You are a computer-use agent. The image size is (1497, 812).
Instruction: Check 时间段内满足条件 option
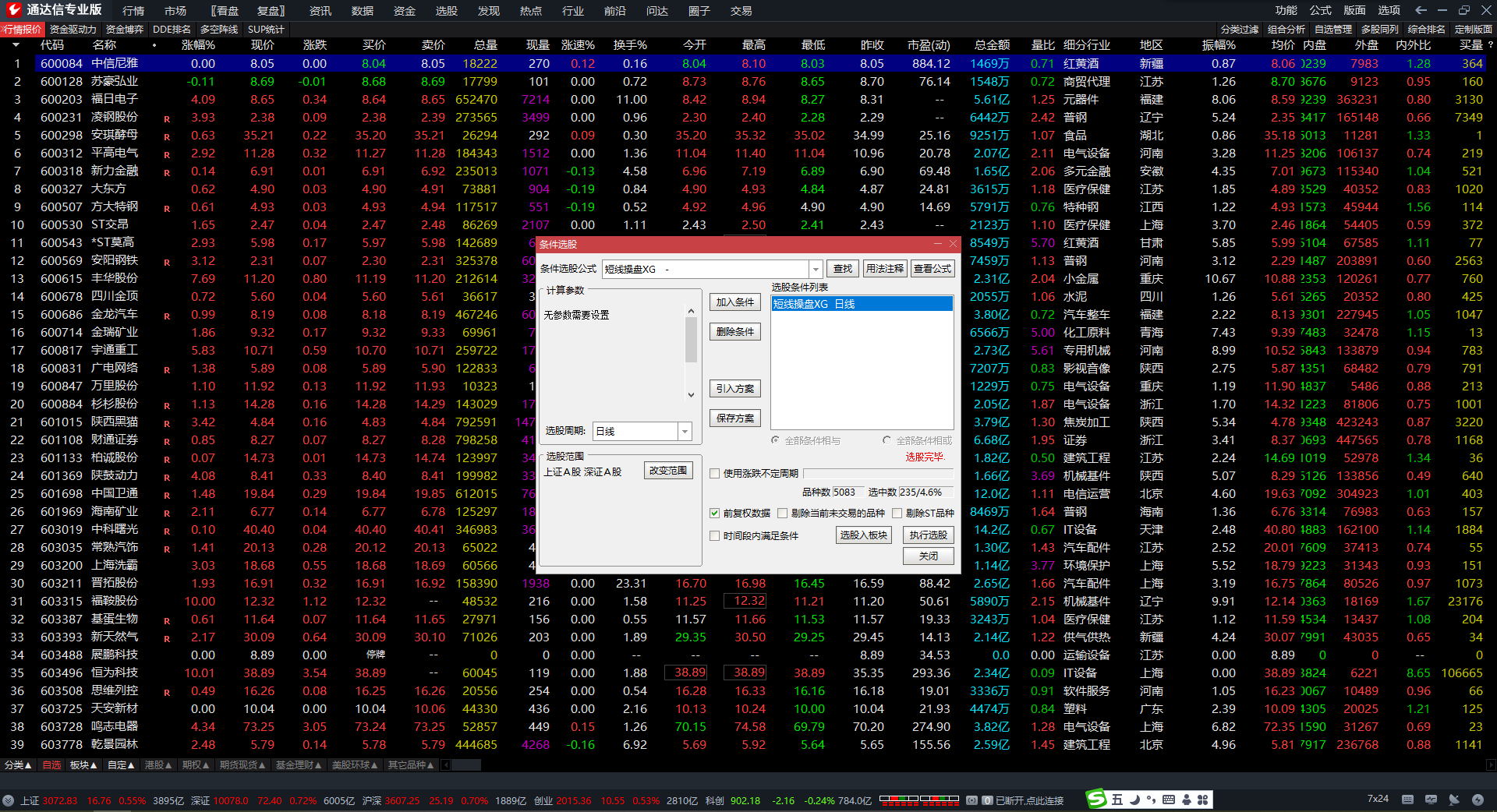(x=714, y=536)
